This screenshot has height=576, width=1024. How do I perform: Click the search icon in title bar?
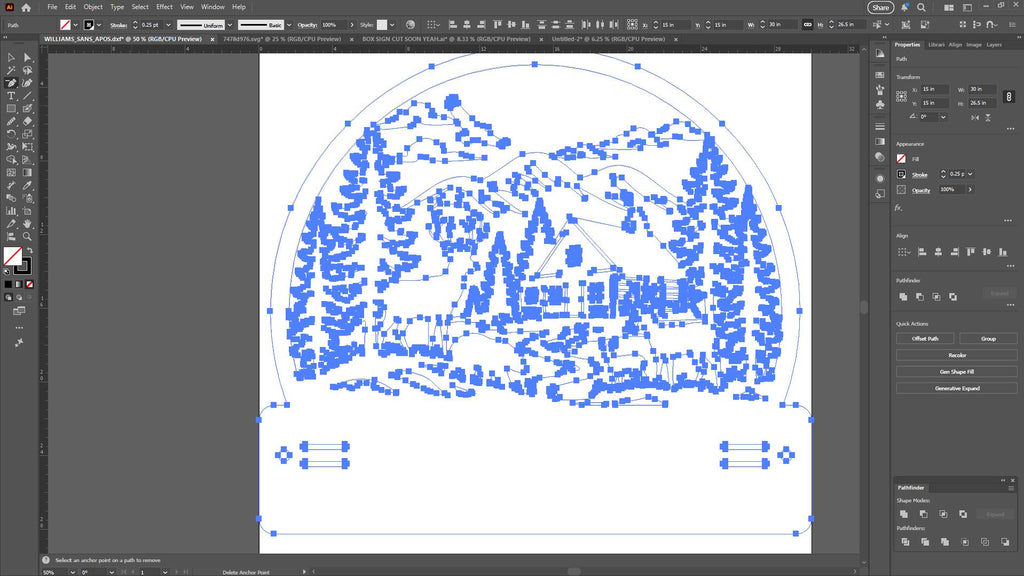921,7
